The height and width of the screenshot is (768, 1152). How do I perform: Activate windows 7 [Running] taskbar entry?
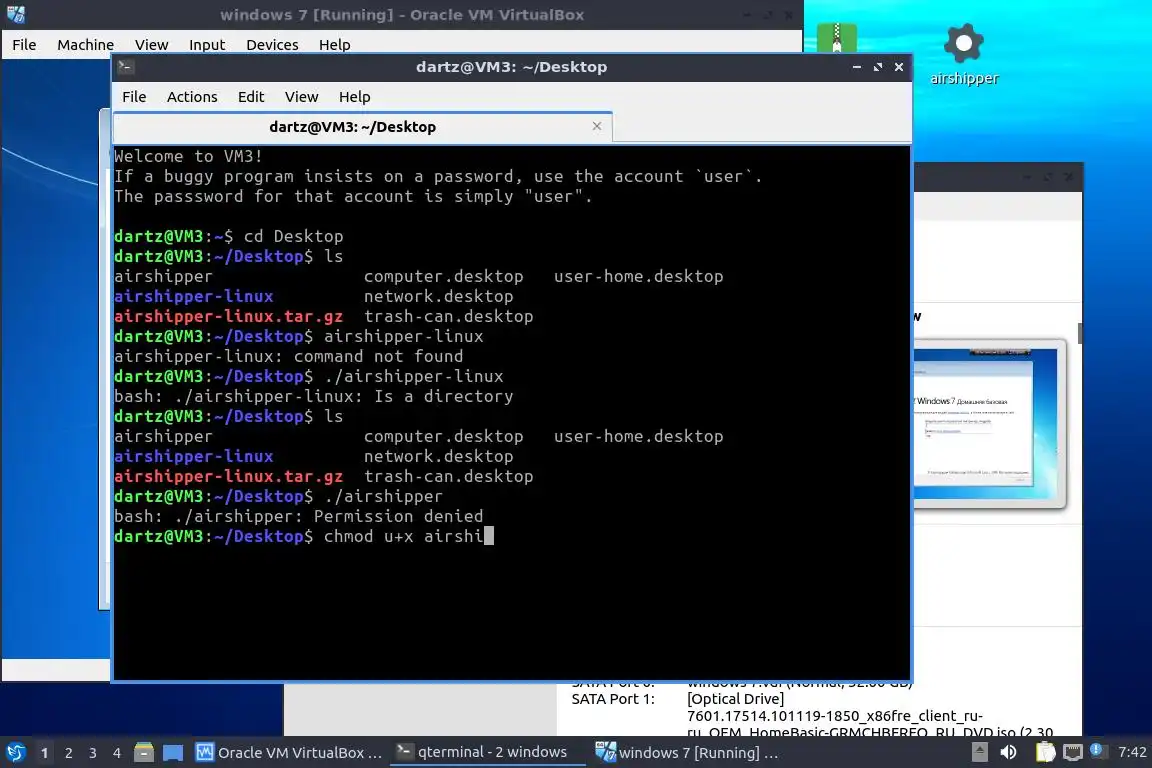coord(687,753)
